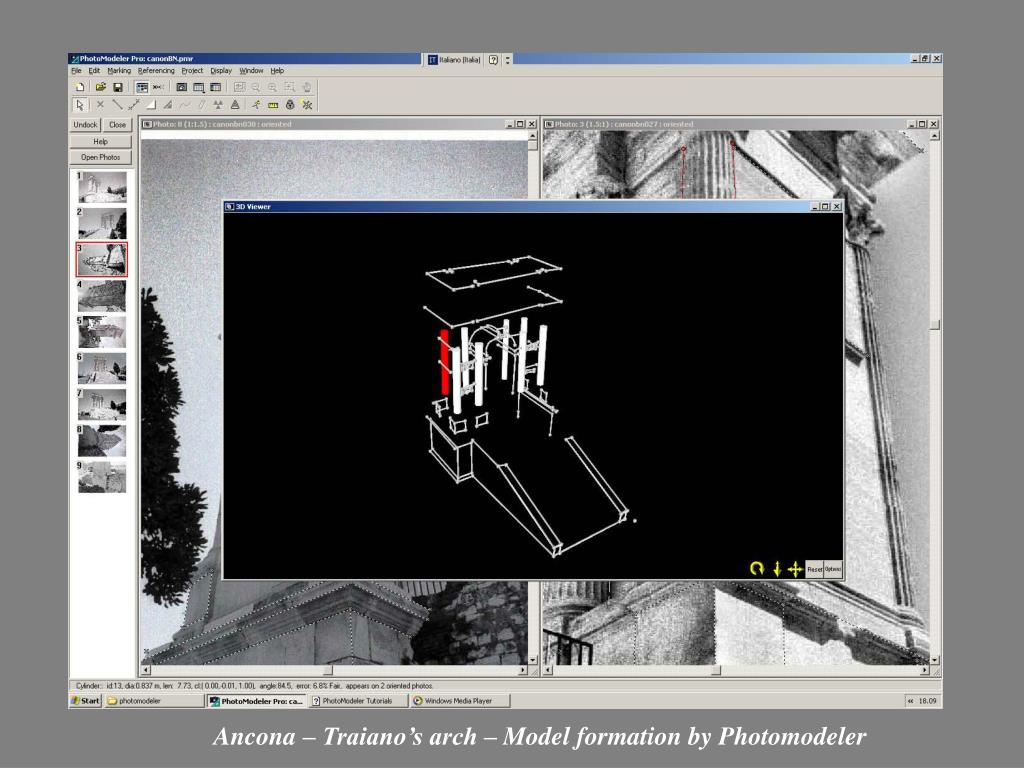
Task: Click Photo 3 window scroll-down arrow
Action: pos(935,660)
